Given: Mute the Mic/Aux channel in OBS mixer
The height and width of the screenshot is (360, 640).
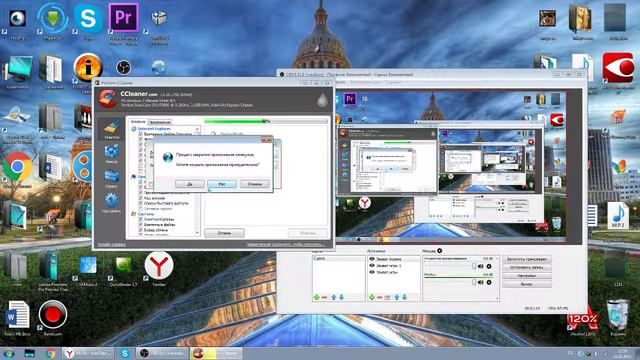Looking at the screenshot, I should click(481, 282).
